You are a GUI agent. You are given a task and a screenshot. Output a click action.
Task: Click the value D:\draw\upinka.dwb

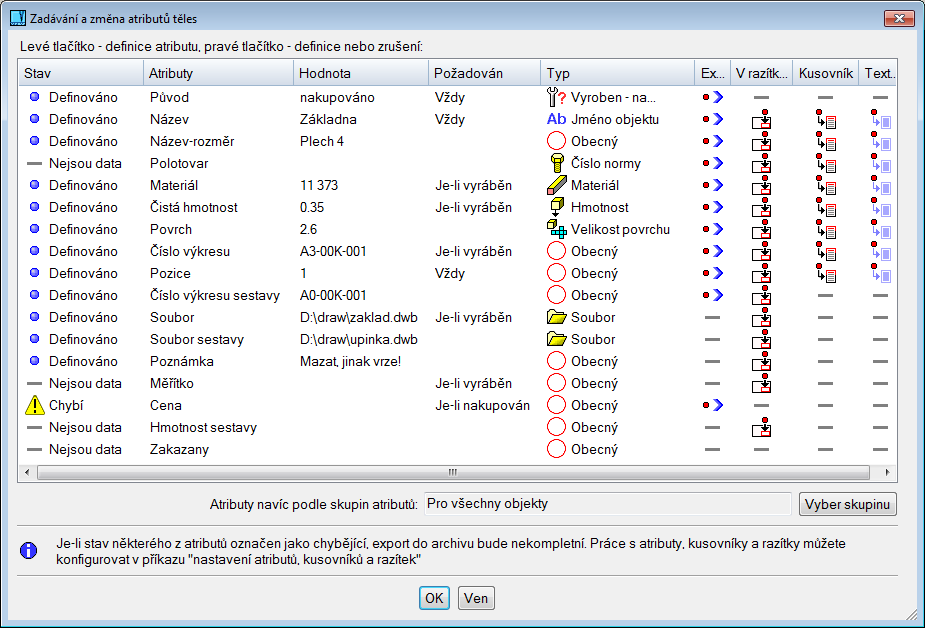tap(359, 339)
